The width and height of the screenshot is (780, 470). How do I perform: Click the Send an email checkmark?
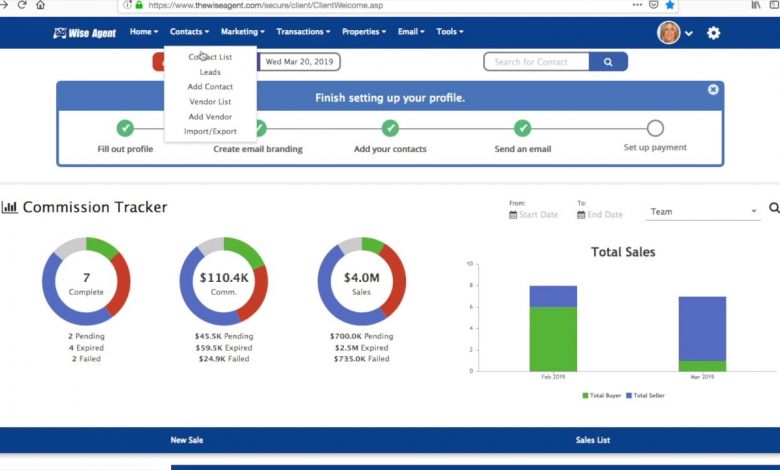point(522,128)
